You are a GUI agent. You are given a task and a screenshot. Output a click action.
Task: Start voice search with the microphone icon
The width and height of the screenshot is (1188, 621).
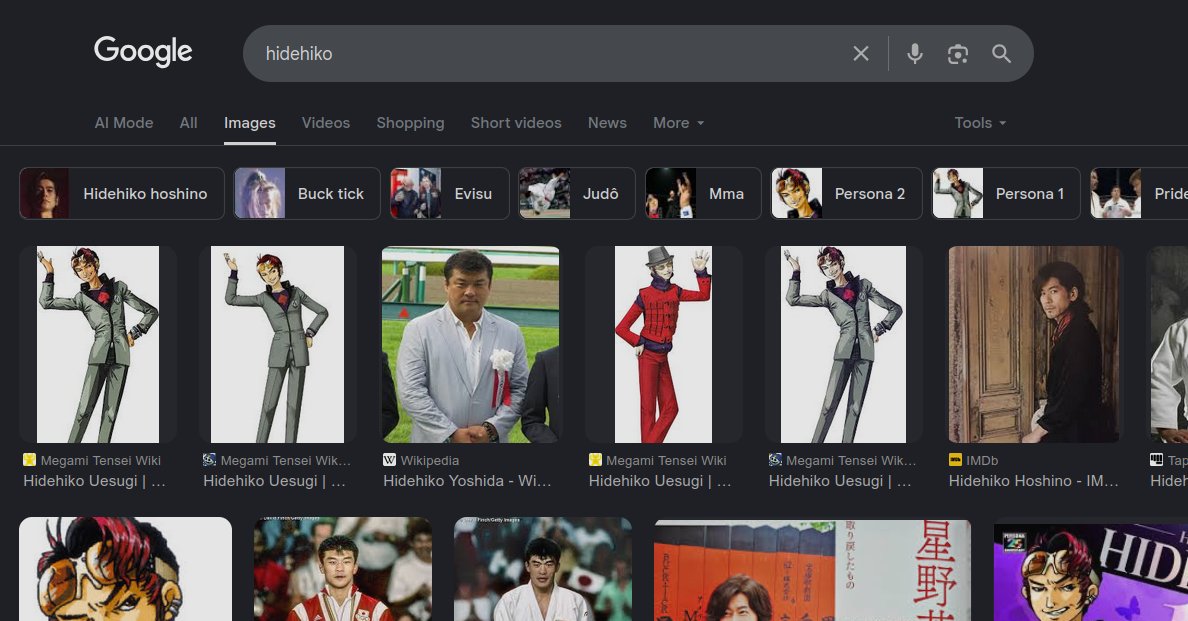(914, 54)
